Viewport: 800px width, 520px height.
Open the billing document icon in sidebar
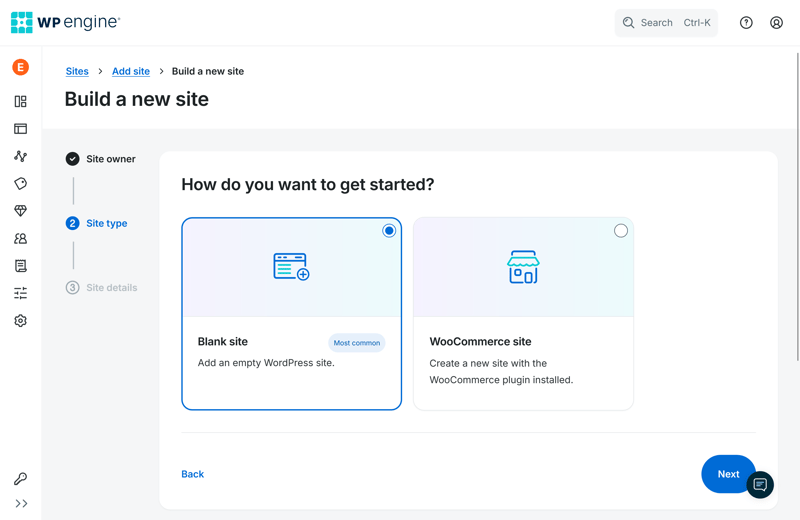[20, 266]
